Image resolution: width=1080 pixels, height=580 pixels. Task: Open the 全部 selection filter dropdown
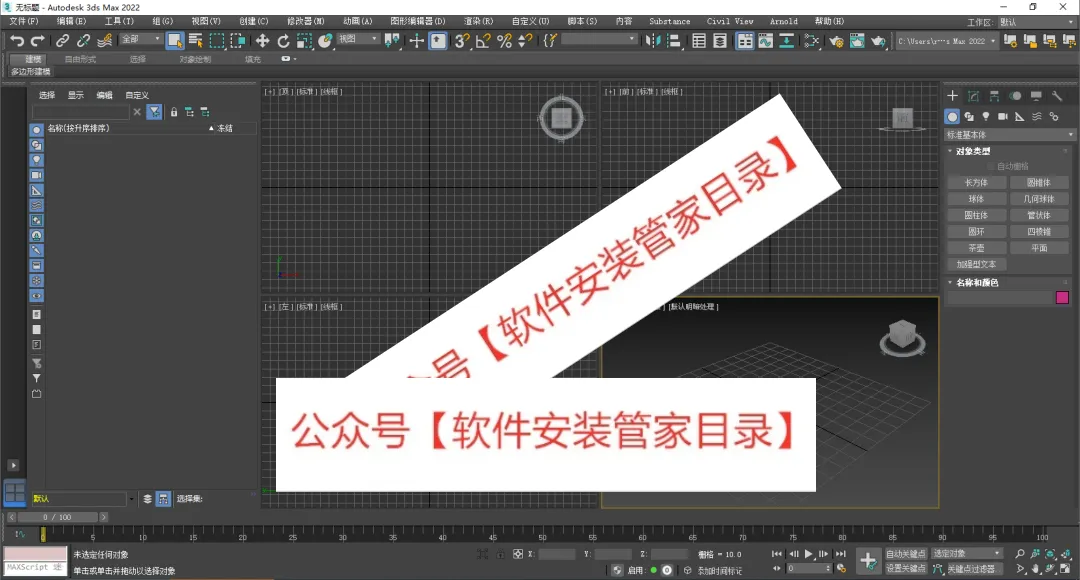(x=141, y=39)
